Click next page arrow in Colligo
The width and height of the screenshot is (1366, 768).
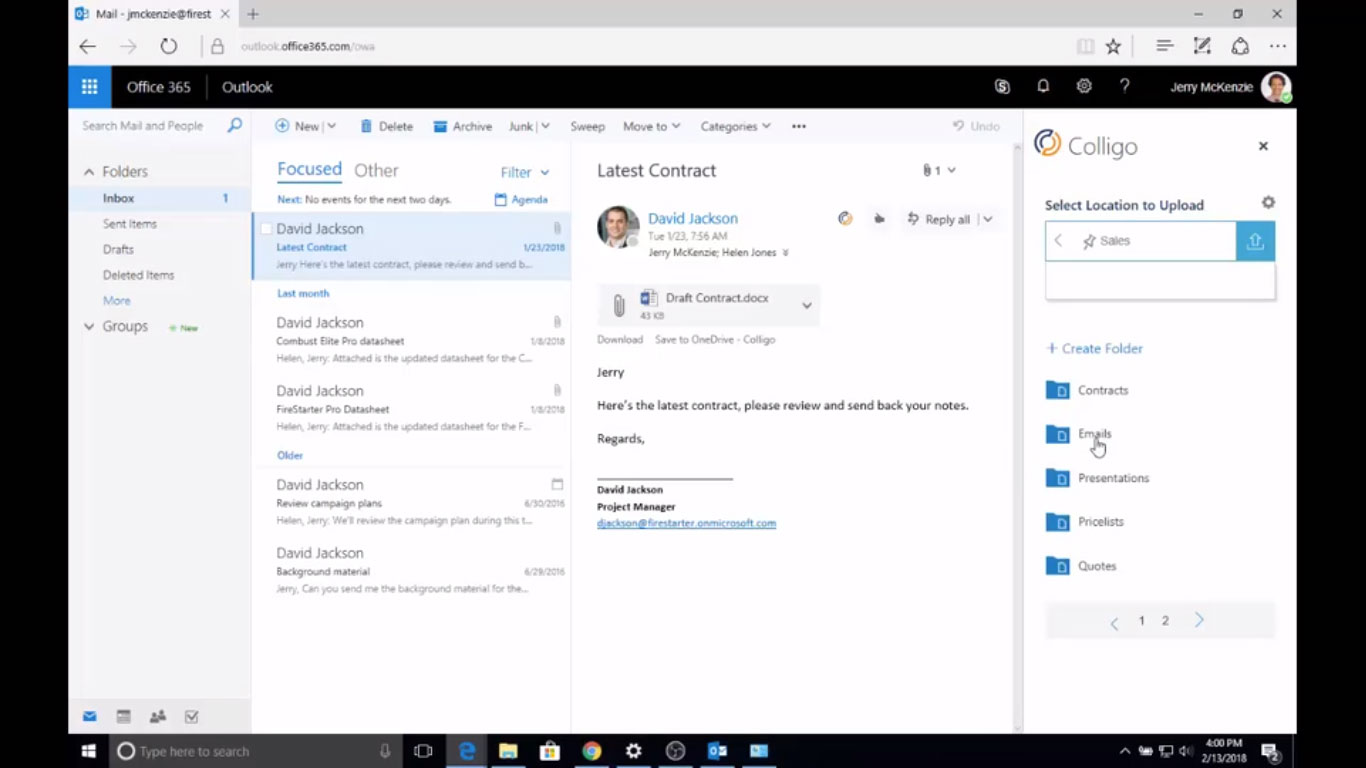point(1199,621)
